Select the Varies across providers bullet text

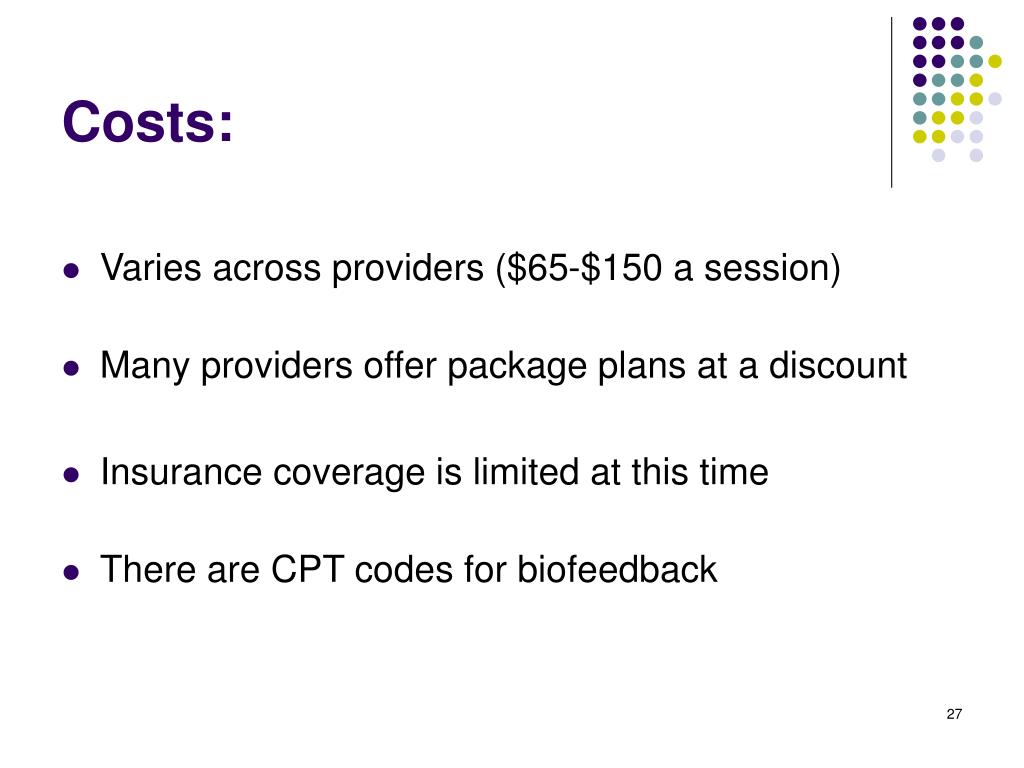470,268
